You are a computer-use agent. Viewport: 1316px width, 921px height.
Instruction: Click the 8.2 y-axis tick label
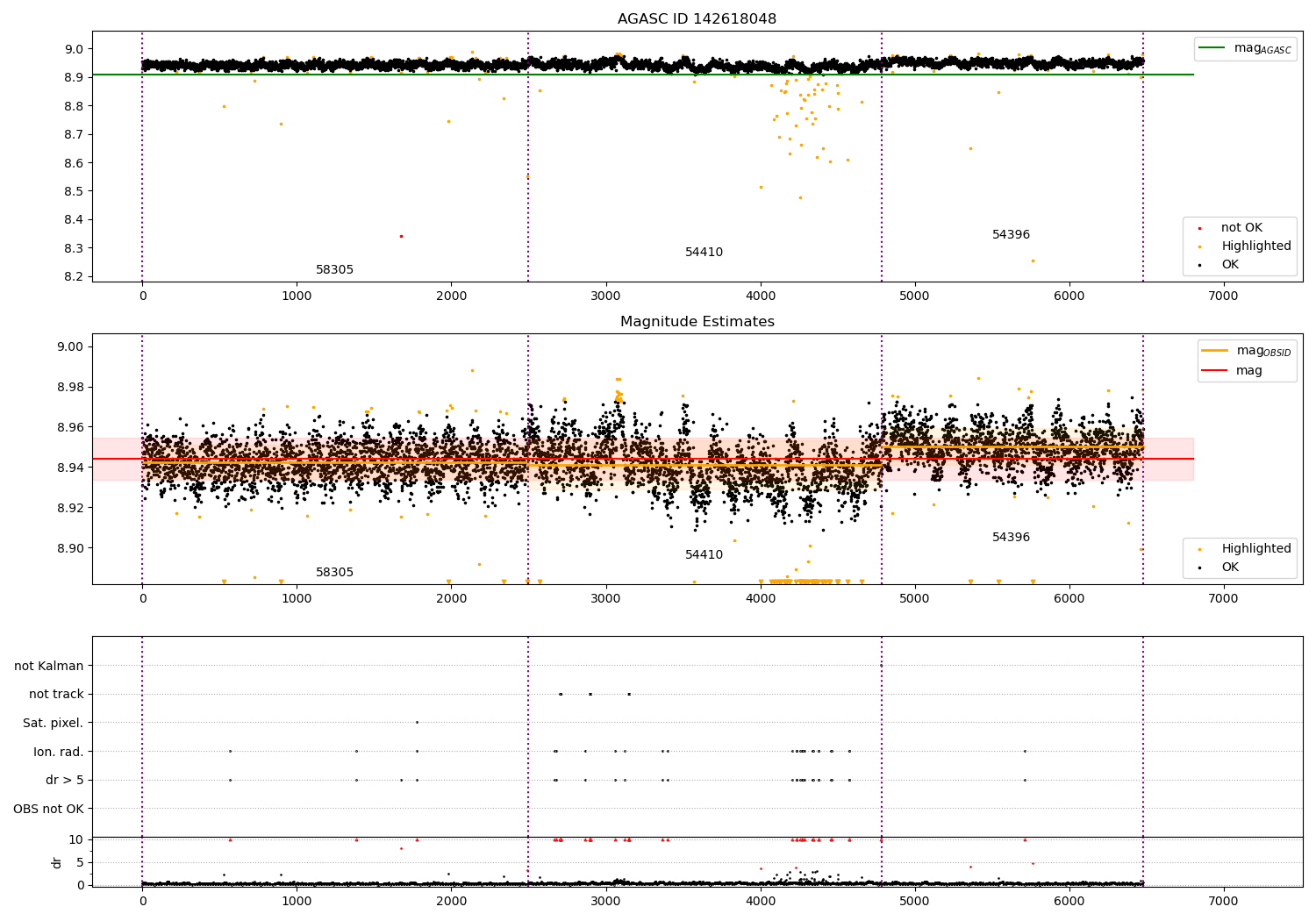[x=75, y=277]
